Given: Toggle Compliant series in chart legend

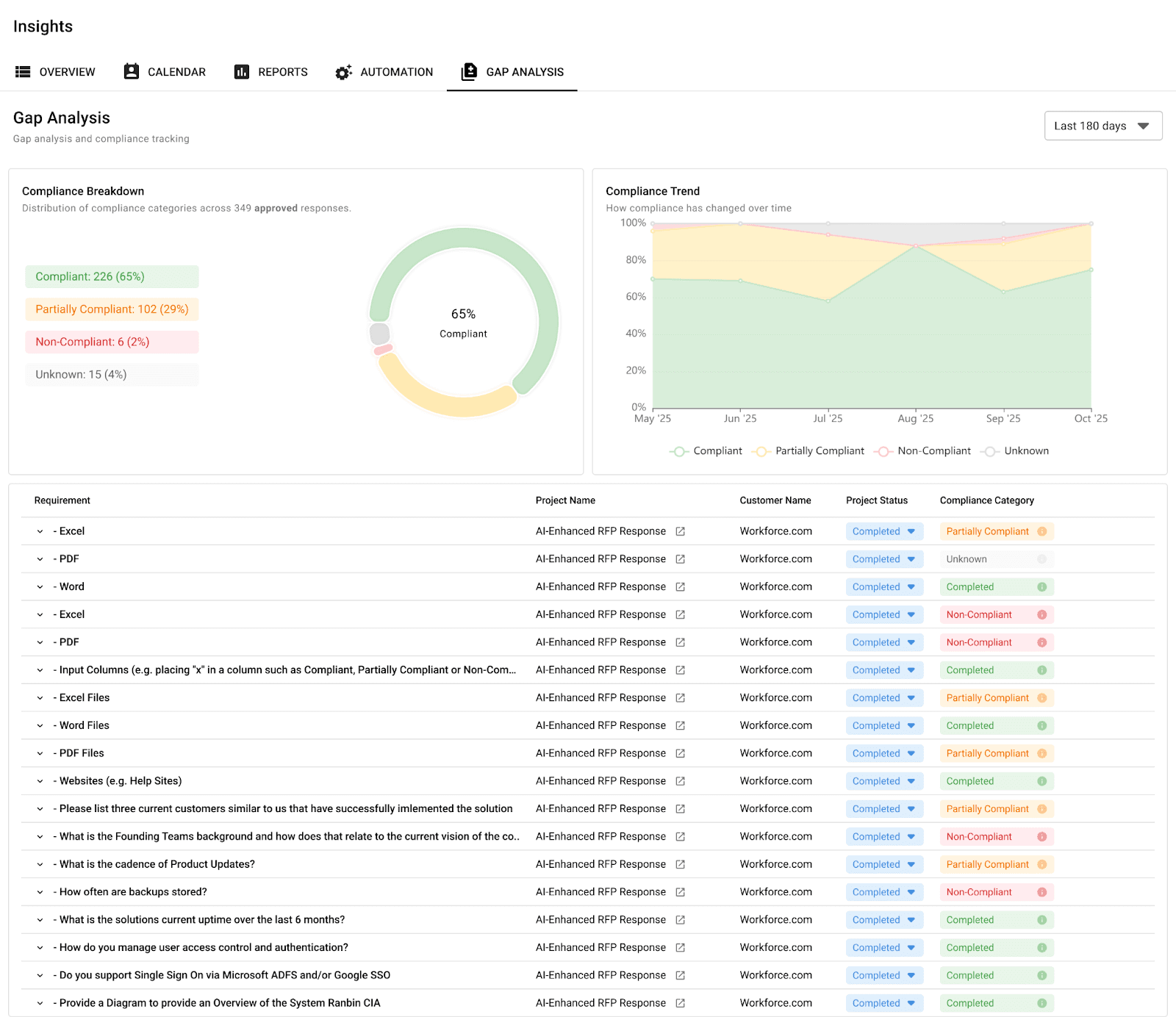Looking at the screenshot, I should coord(706,451).
